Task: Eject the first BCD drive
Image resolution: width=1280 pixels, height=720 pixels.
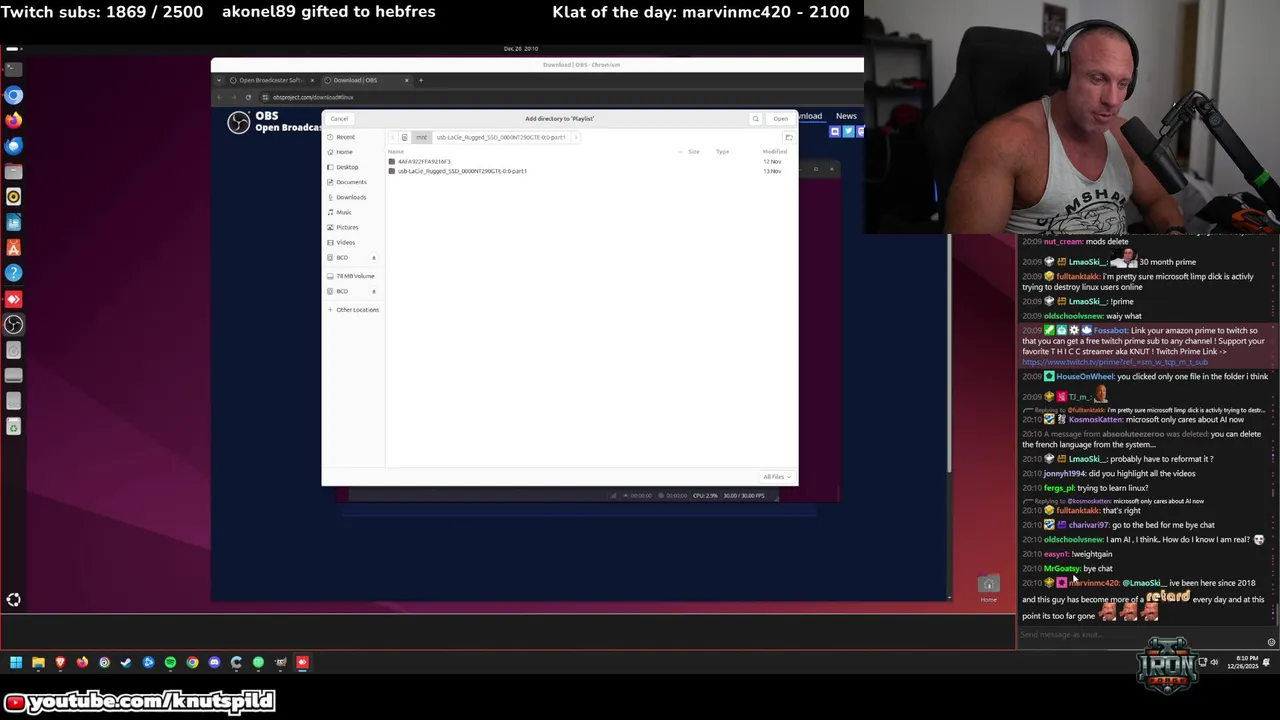Action: tap(374, 258)
